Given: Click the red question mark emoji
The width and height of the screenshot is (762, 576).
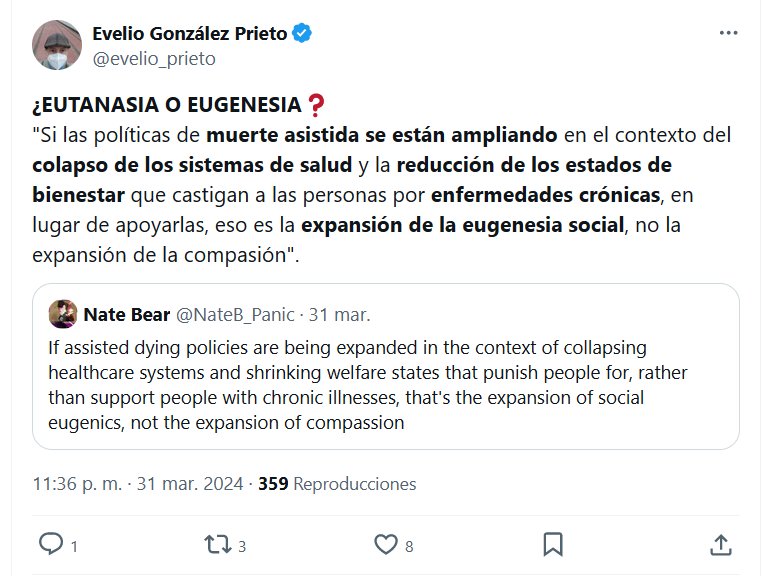Looking at the screenshot, I should click(315, 105).
